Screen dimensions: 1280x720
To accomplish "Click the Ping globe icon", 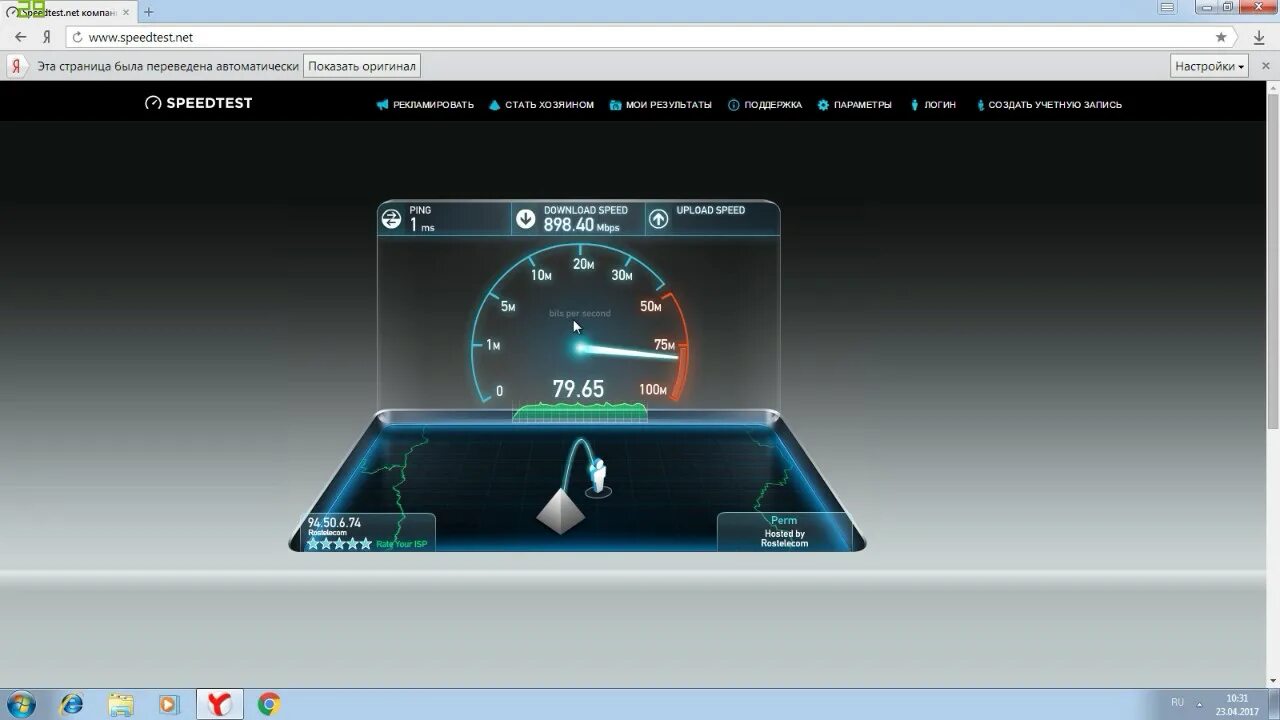I will click(x=392, y=218).
